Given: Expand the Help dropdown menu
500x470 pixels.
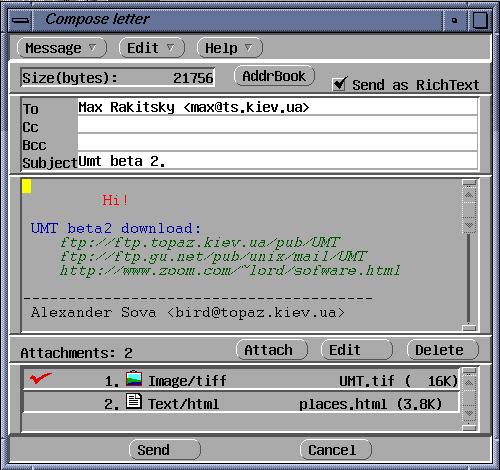Looking at the screenshot, I should click(x=230, y=48).
